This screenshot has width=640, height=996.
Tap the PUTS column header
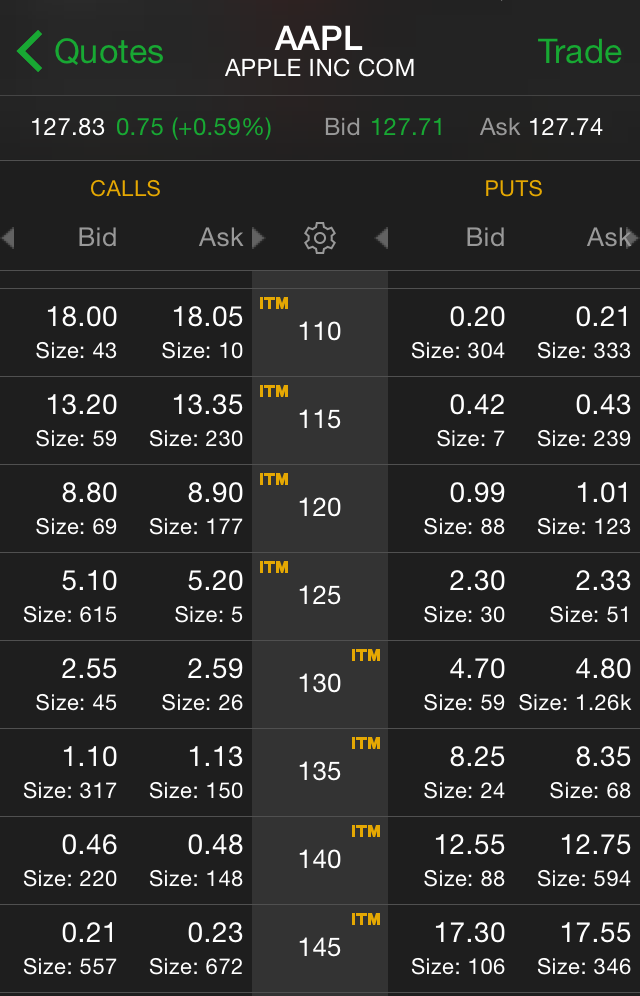coord(514,189)
